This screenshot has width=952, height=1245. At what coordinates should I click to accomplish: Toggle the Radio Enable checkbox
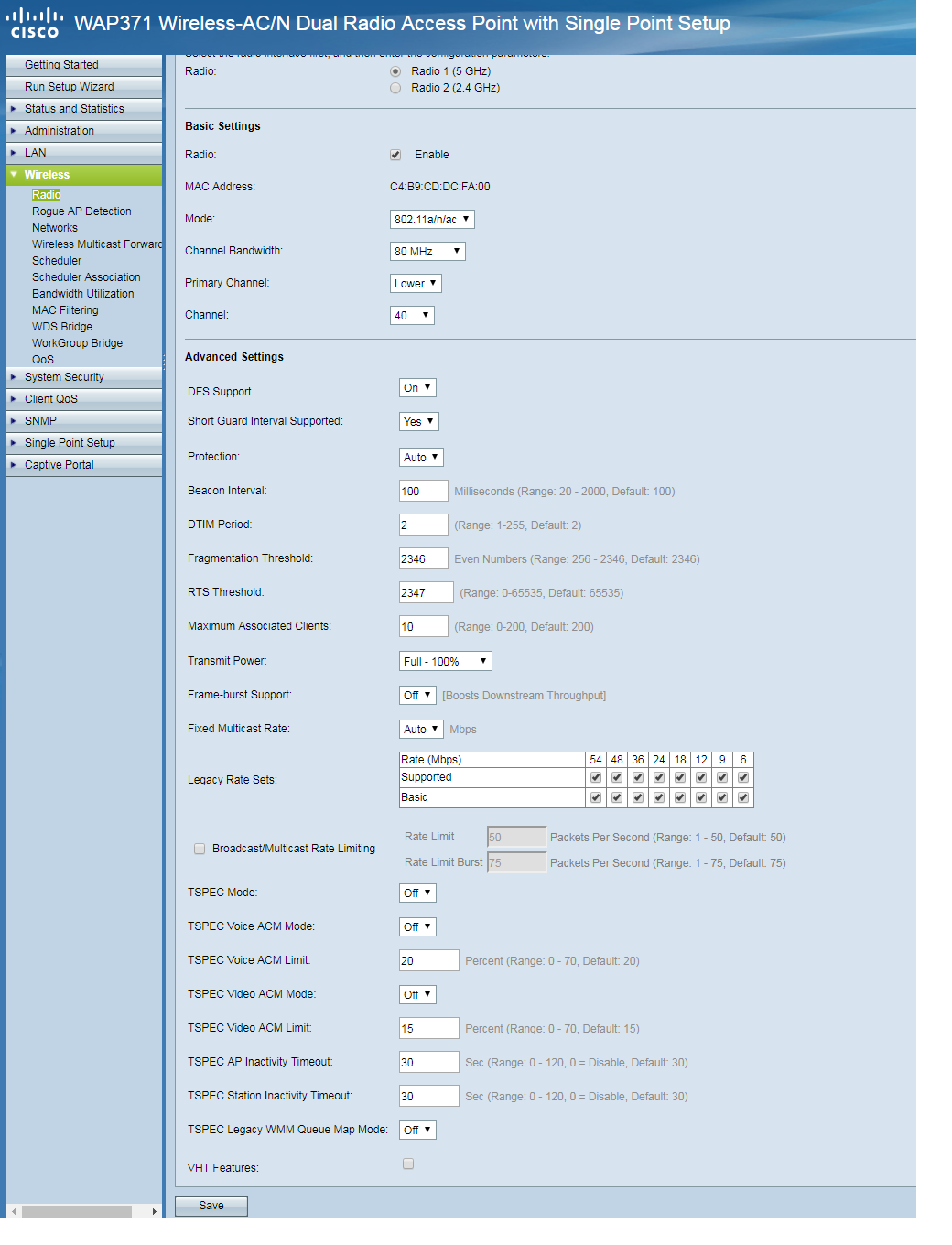coord(395,155)
